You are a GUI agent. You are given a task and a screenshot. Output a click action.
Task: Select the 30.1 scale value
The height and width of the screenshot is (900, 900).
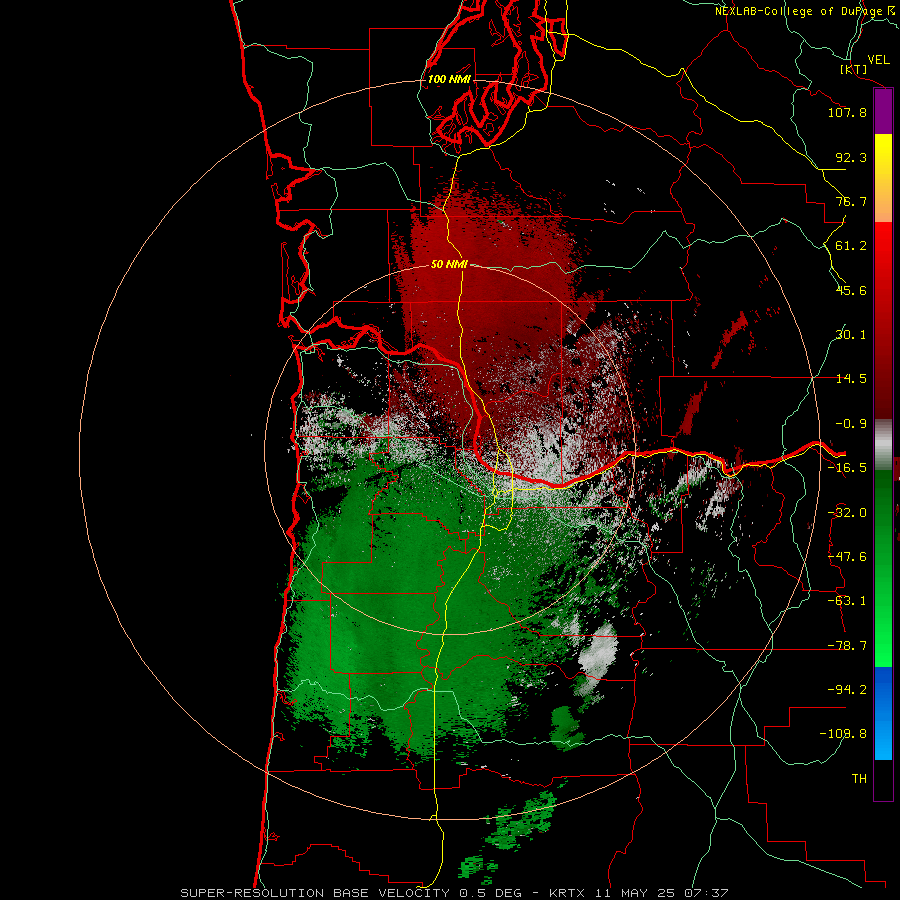pos(851,335)
